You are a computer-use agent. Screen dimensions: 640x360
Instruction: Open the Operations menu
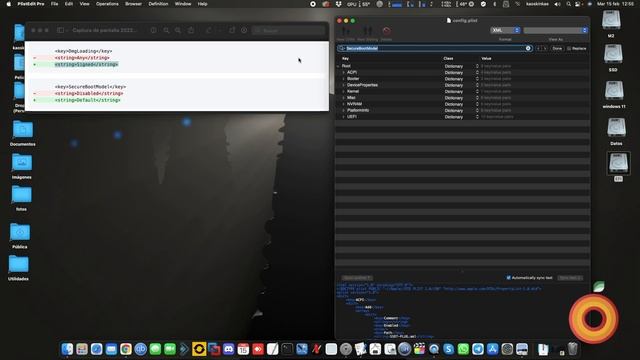107,4
